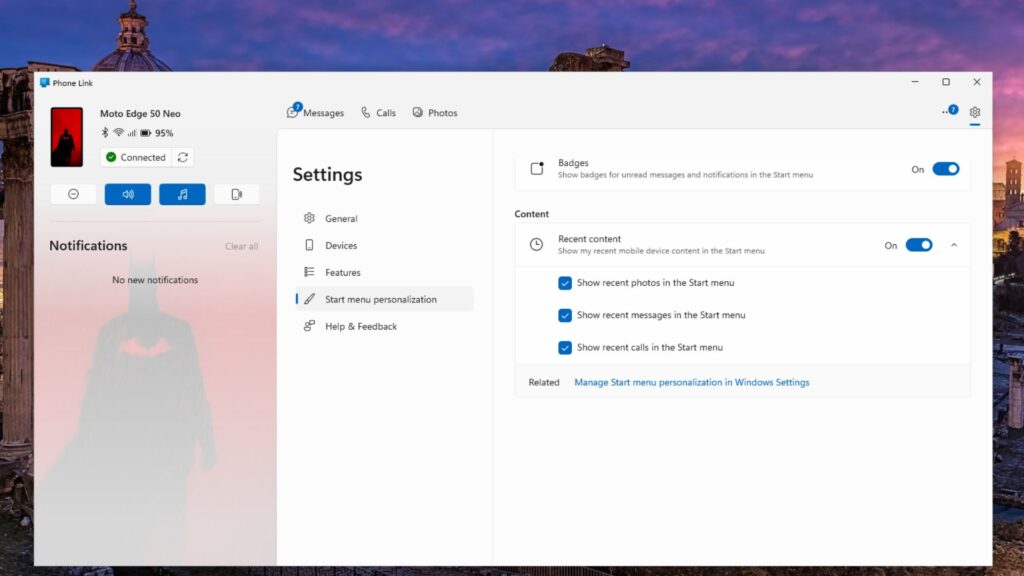Start phone screen mirroring icon
The image size is (1024, 576).
236,193
